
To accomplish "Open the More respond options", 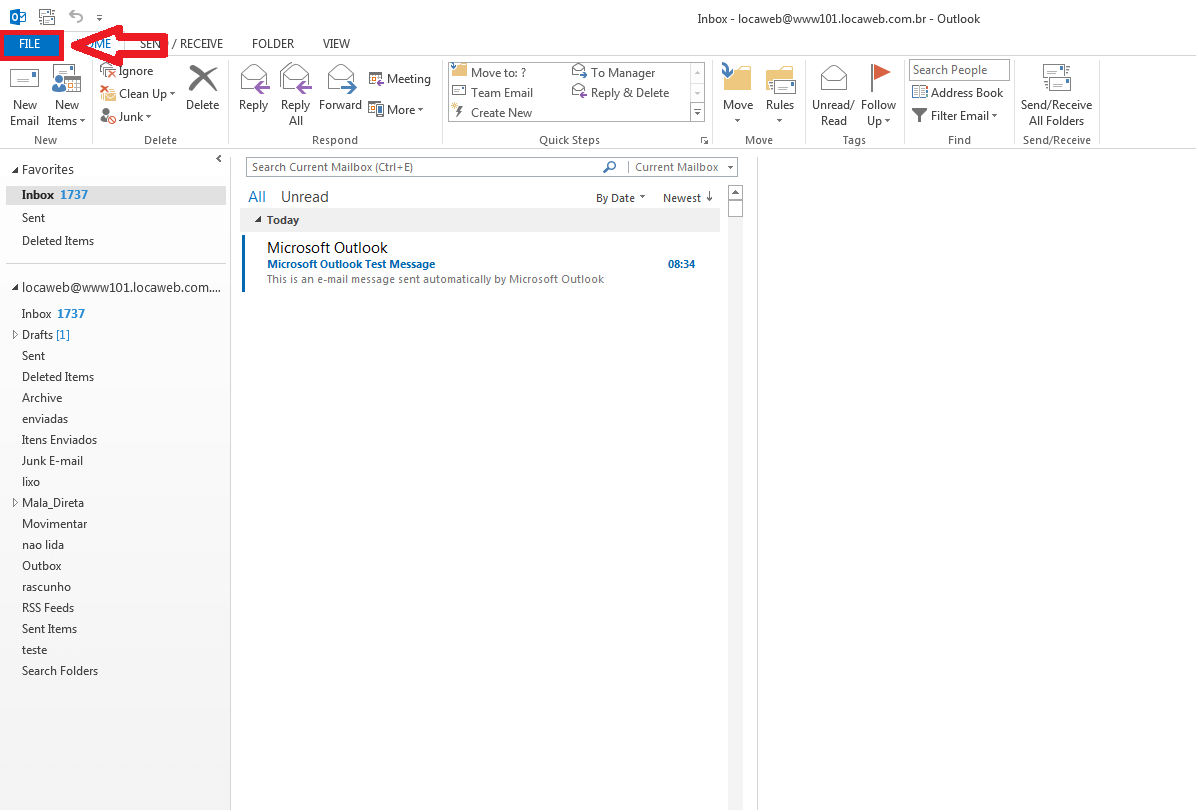I will tap(396, 110).
